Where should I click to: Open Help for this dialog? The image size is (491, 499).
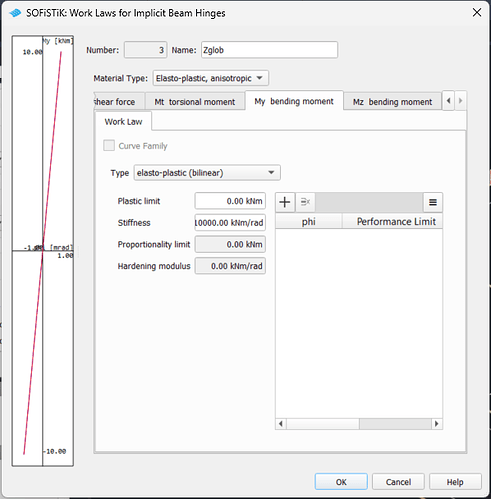[x=455, y=482]
